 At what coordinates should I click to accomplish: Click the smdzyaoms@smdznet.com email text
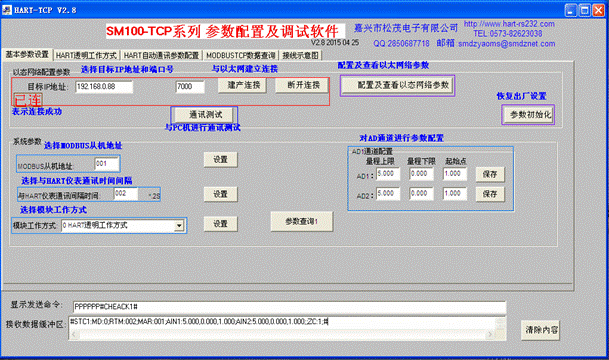coord(506,44)
